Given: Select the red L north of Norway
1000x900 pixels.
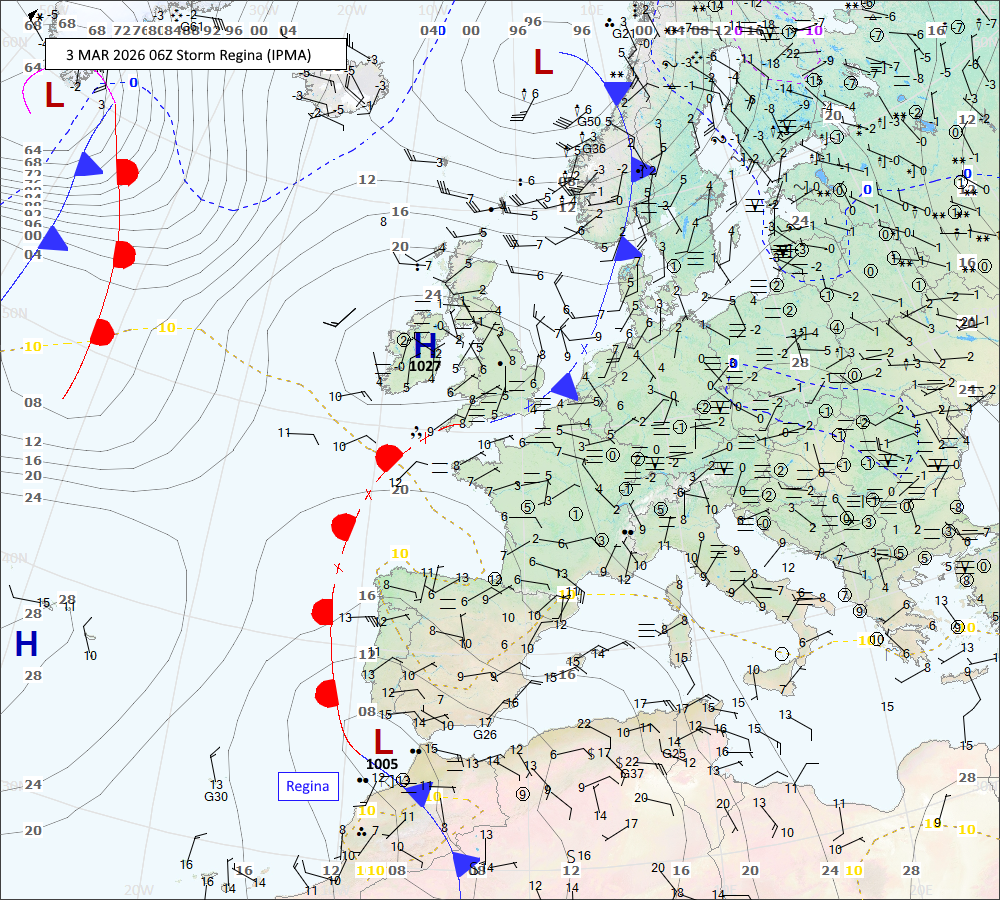Looking at the screenshot, I should pyautogui.click(x=543, y=63).
